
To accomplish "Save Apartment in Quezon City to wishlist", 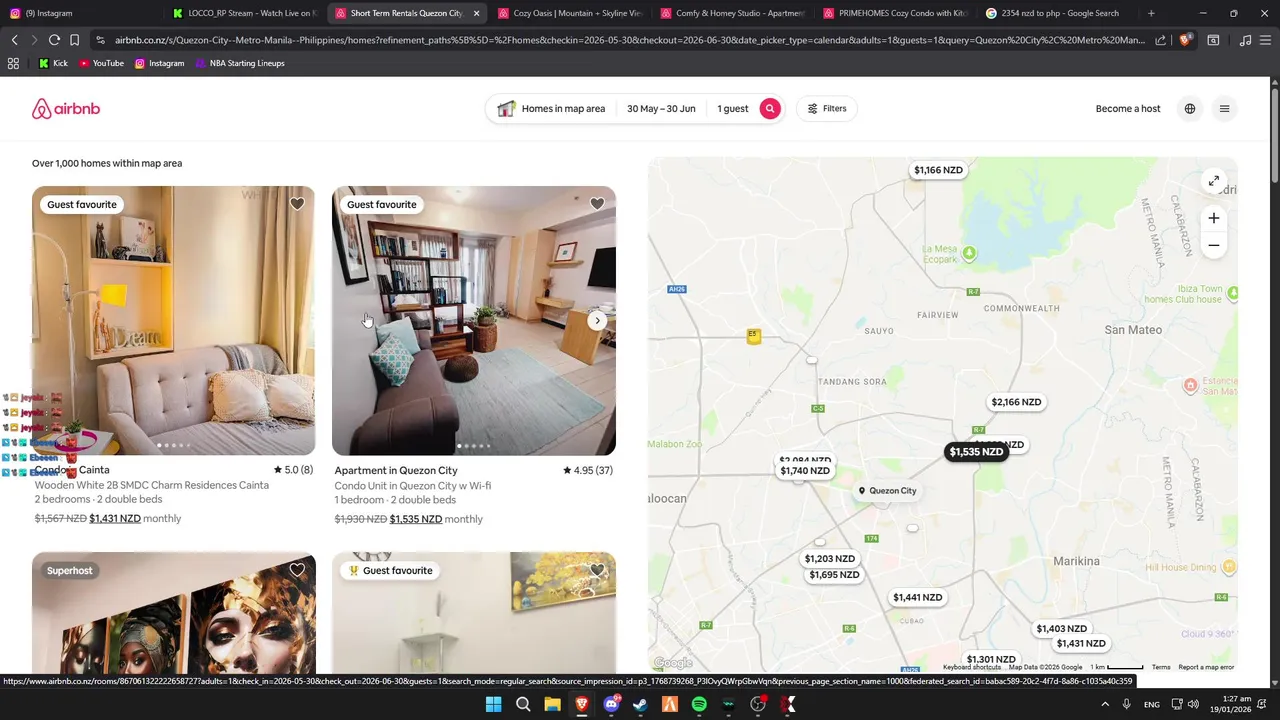I will (597, 204).
